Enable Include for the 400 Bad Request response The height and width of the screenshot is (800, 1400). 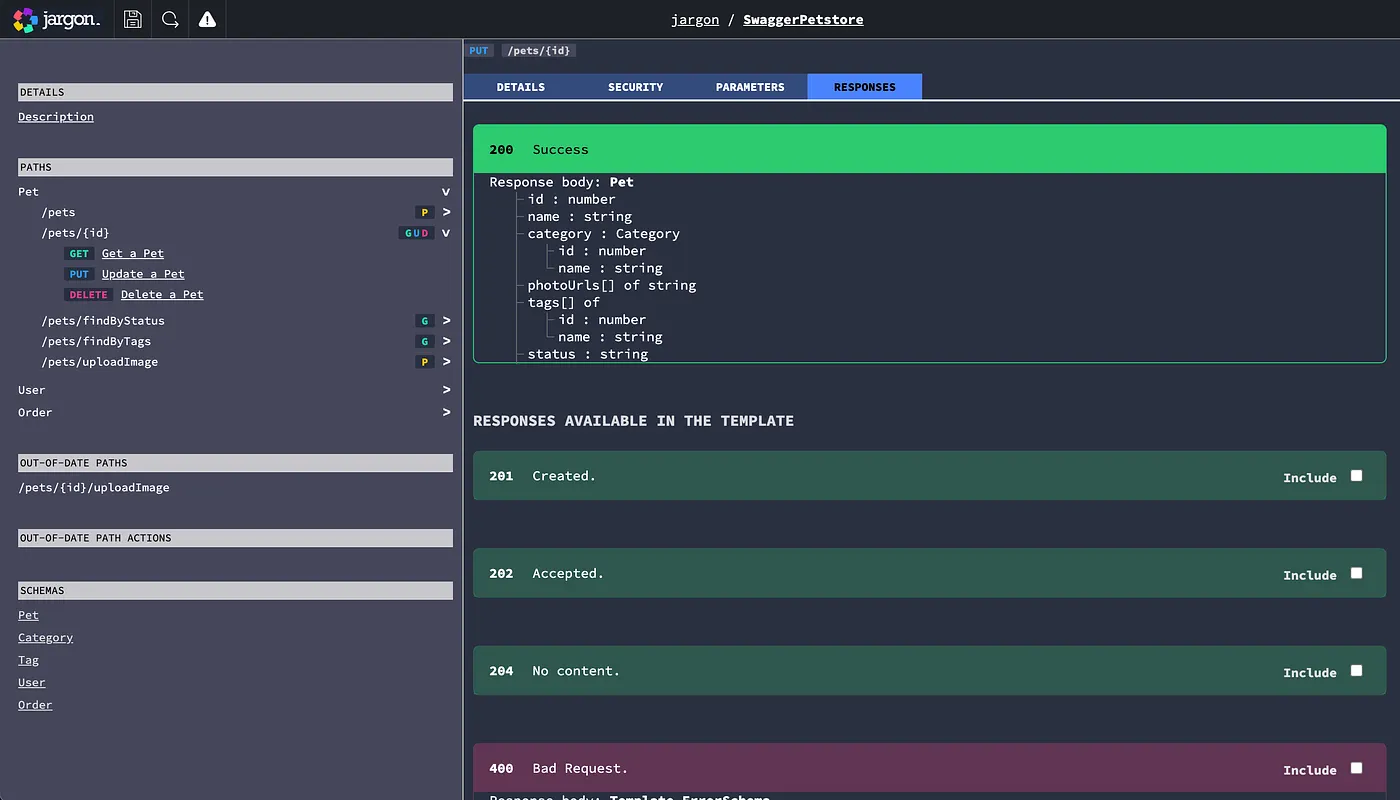click(x=1356, y=768)
